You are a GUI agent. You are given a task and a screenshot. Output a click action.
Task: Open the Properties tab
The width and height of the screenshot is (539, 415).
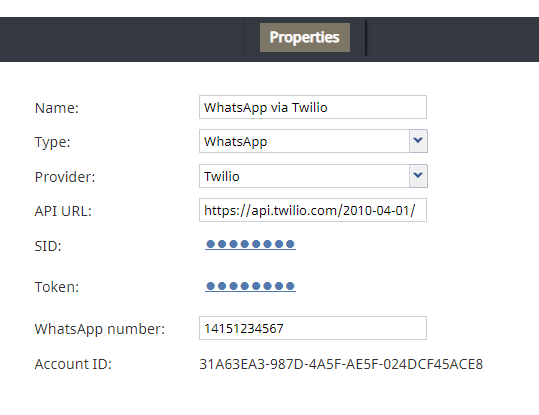[305, 37]
